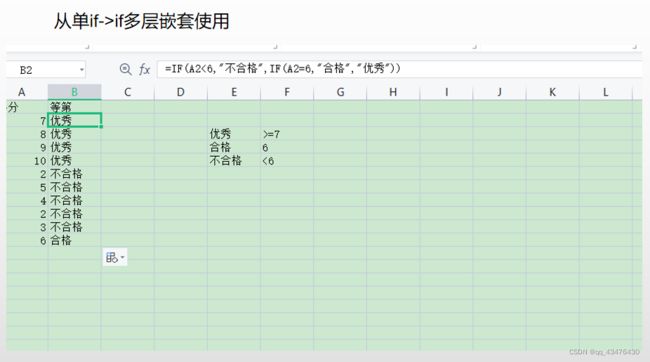Select legend cell '不合格' in column E
This screenshot has height=362, width=650.
tap(234, 160)
